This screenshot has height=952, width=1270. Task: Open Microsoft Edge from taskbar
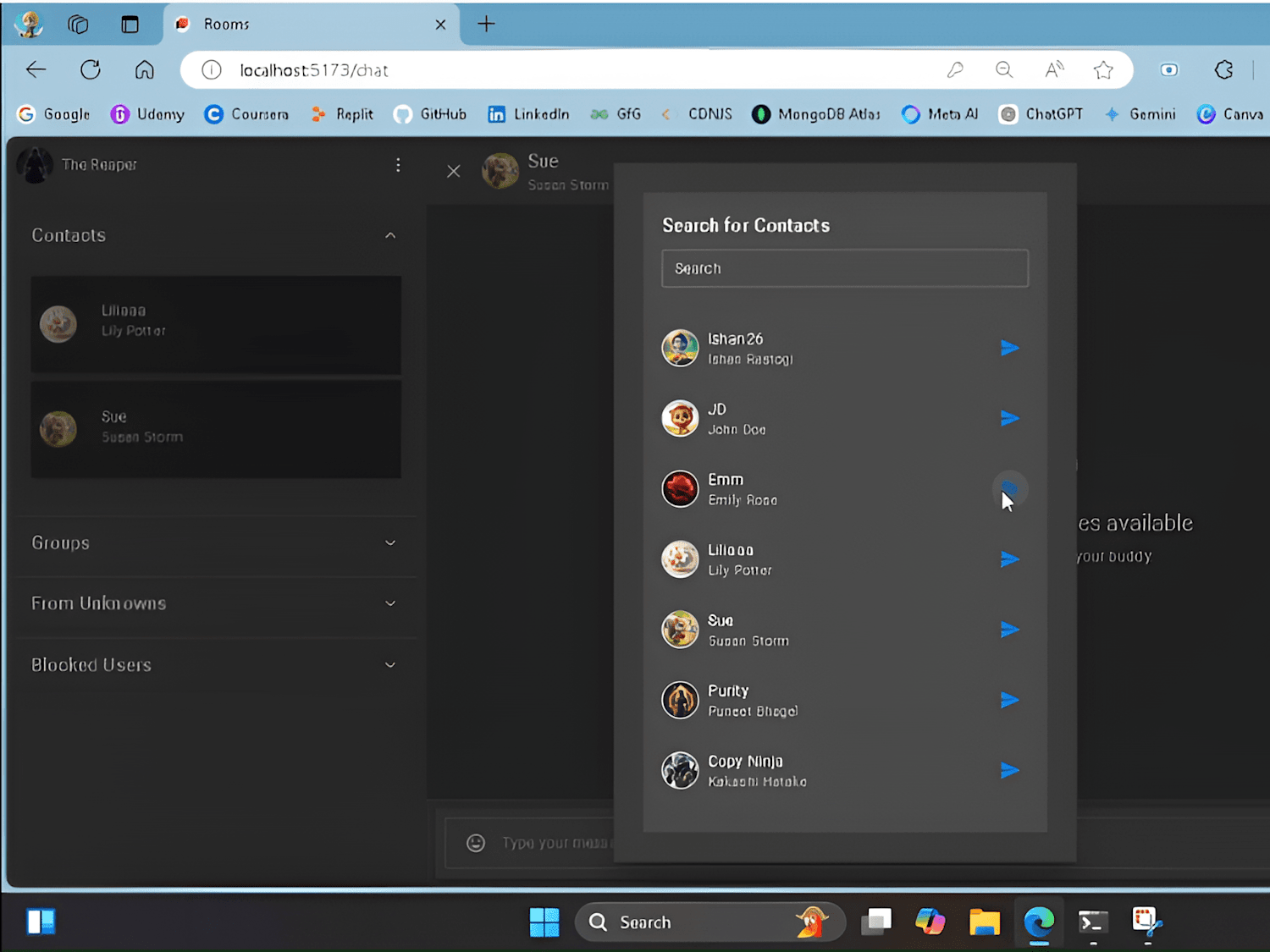1039,922
